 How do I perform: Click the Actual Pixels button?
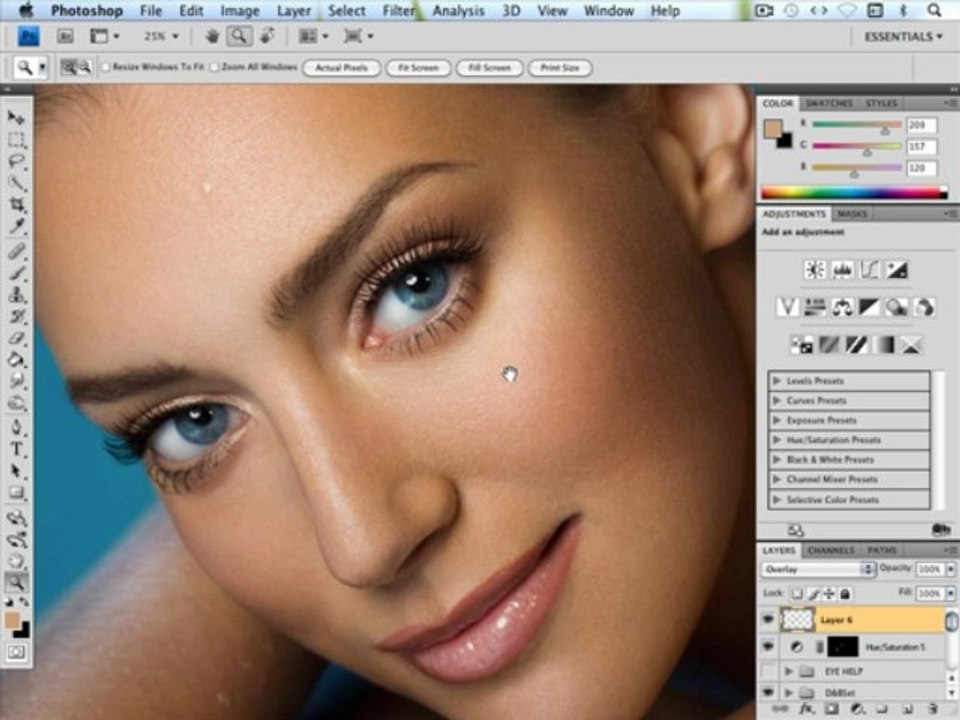pos(341,67)
